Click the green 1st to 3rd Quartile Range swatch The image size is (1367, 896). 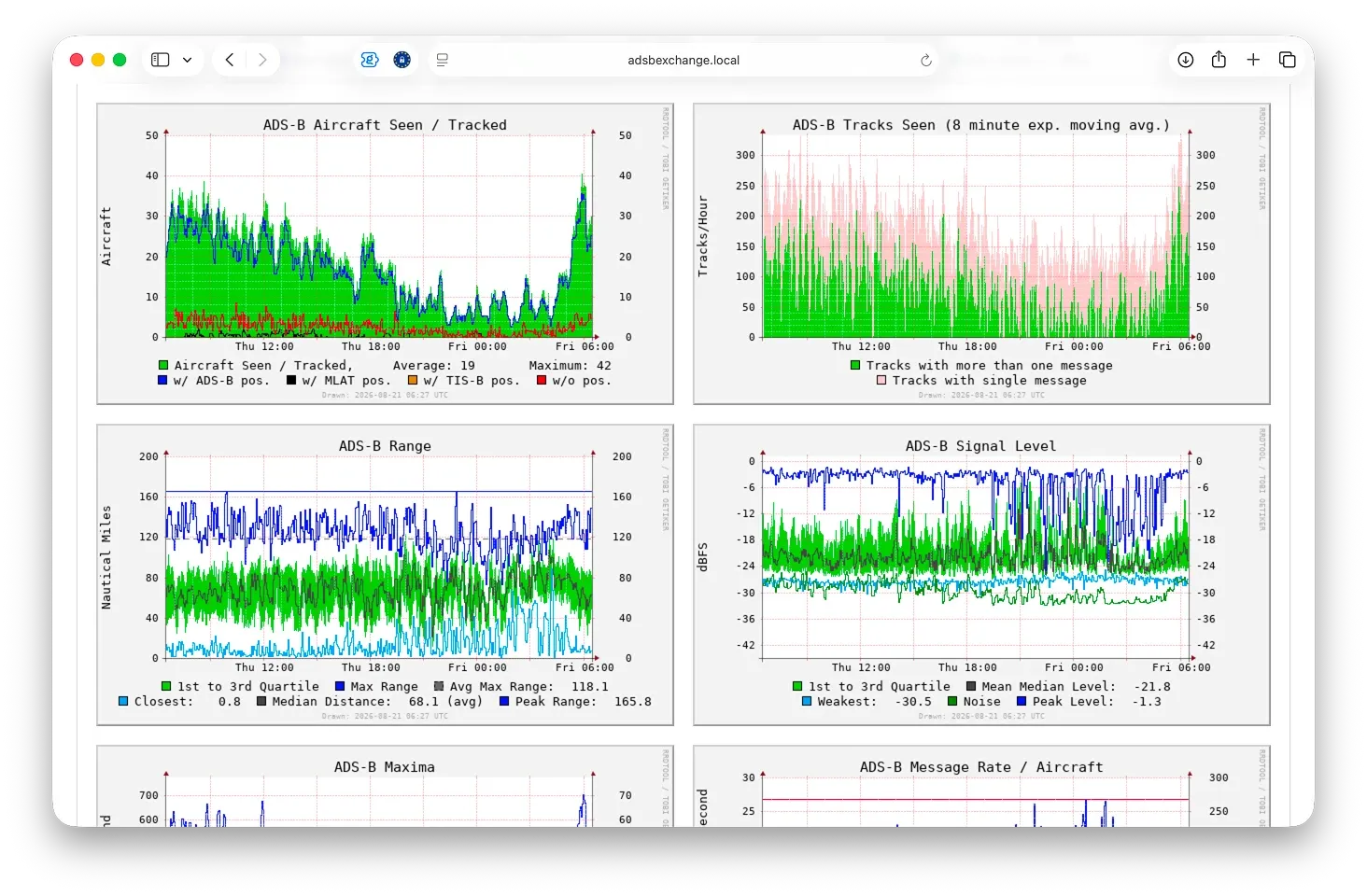tap(166, 687)
